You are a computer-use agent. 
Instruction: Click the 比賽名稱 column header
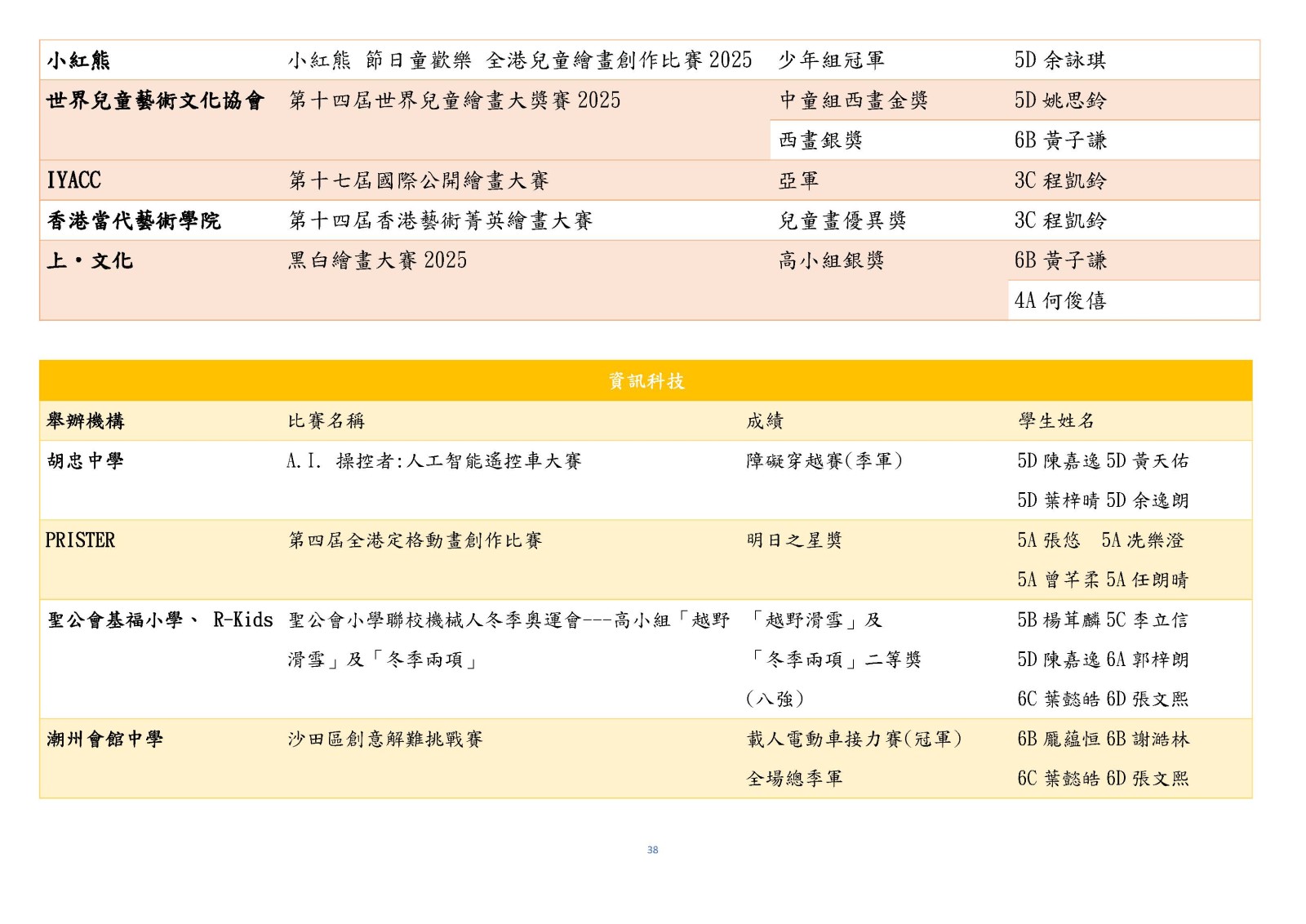(326, 421)
